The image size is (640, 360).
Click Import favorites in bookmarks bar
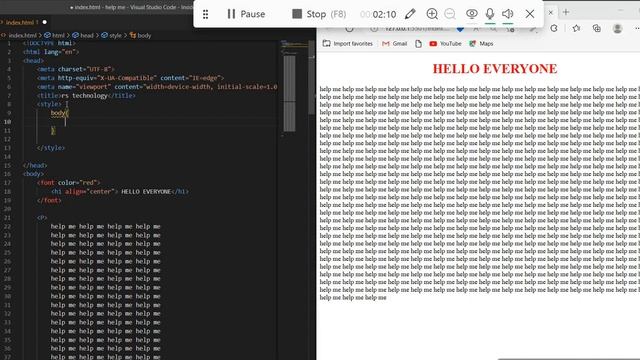[x=348, y=44]
